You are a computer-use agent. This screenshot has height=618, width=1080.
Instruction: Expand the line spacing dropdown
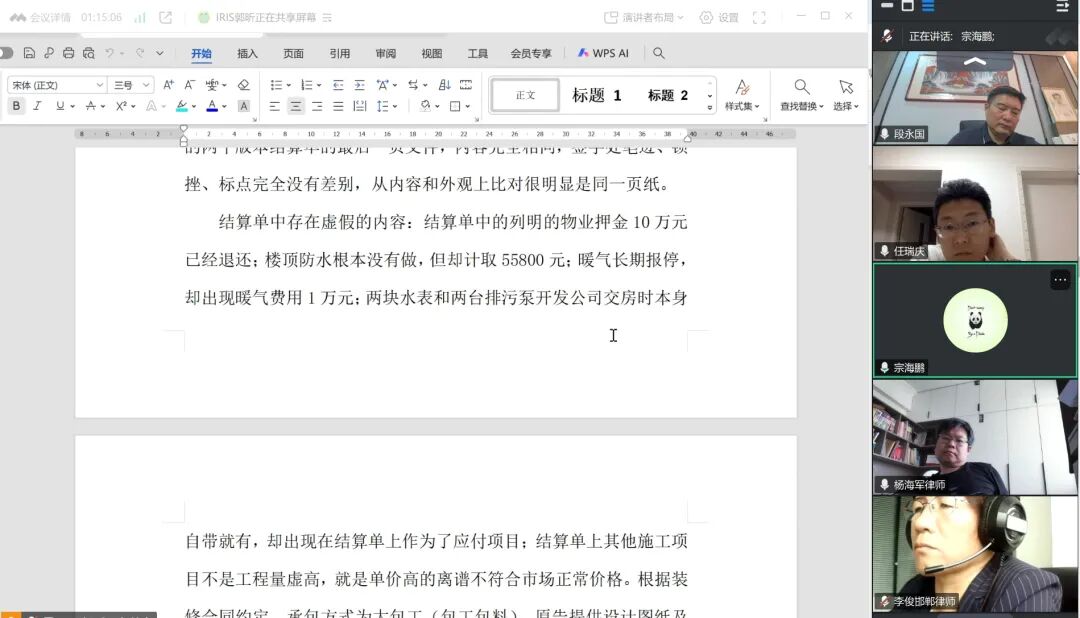[x=395, y=106]
